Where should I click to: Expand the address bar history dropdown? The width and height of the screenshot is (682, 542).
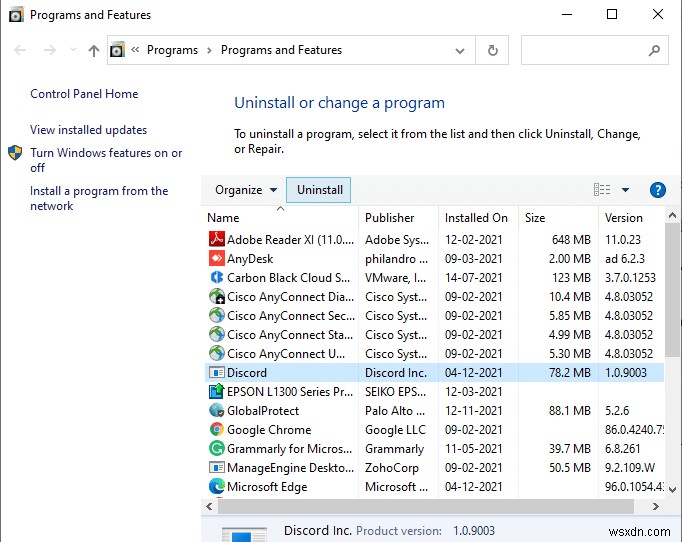[x=459, y=51]
